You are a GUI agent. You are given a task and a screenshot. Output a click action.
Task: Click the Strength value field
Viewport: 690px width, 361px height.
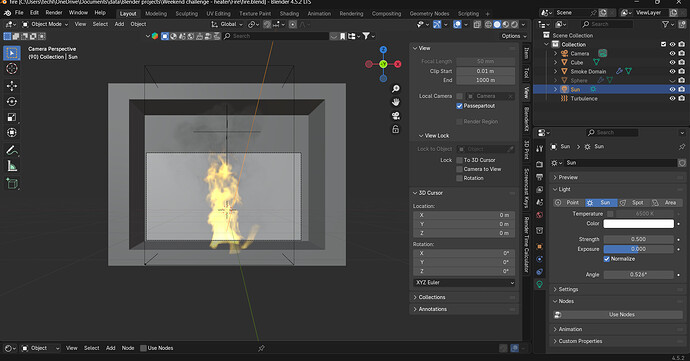(x=639, y=239)
